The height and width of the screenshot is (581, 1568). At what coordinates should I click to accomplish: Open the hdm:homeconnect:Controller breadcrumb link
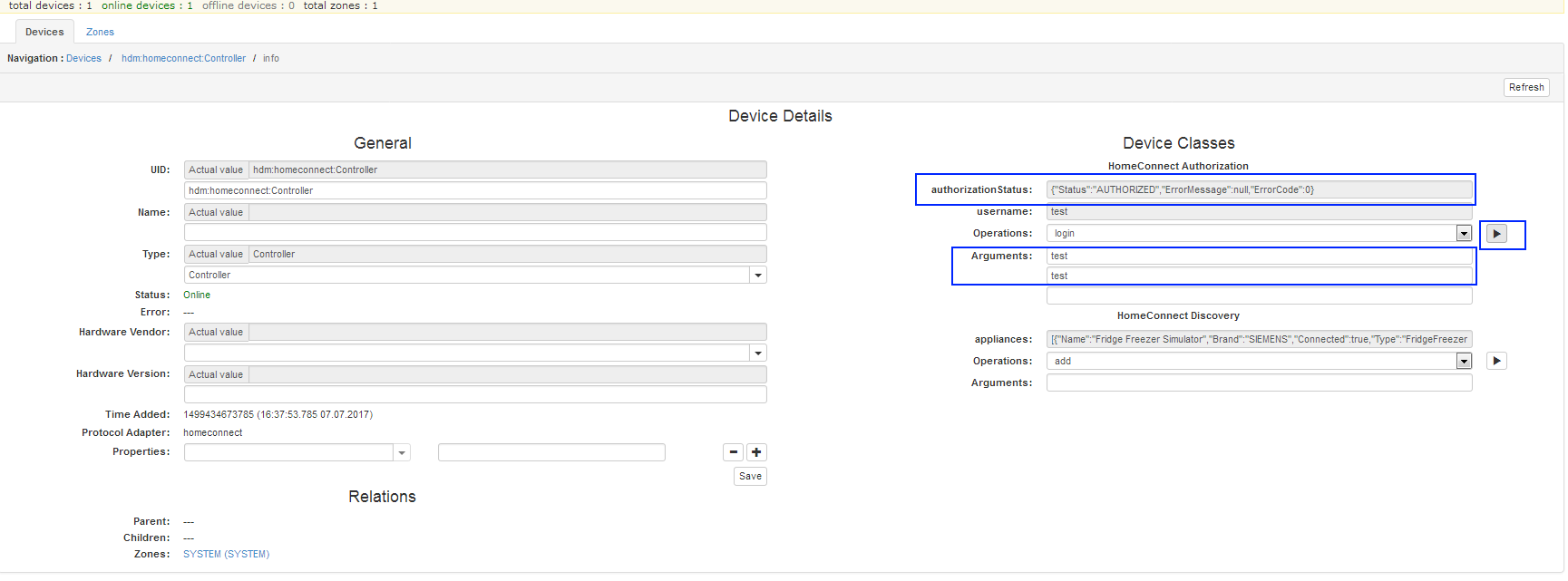point(183,58)
